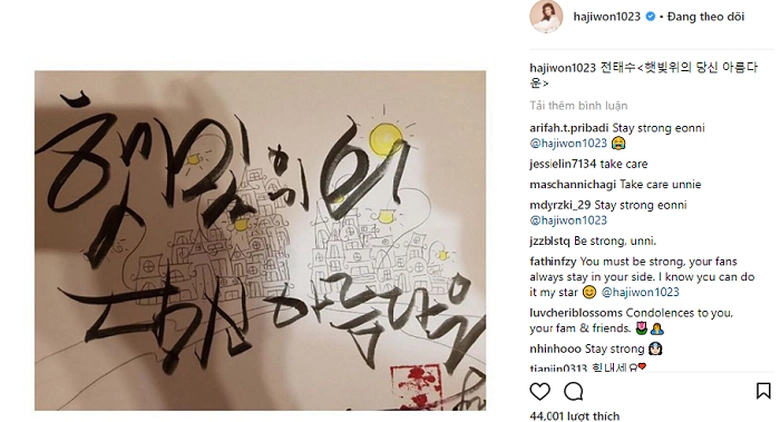Open comments with the speech bubble icon
780x422 pixels.
point(573,392)
